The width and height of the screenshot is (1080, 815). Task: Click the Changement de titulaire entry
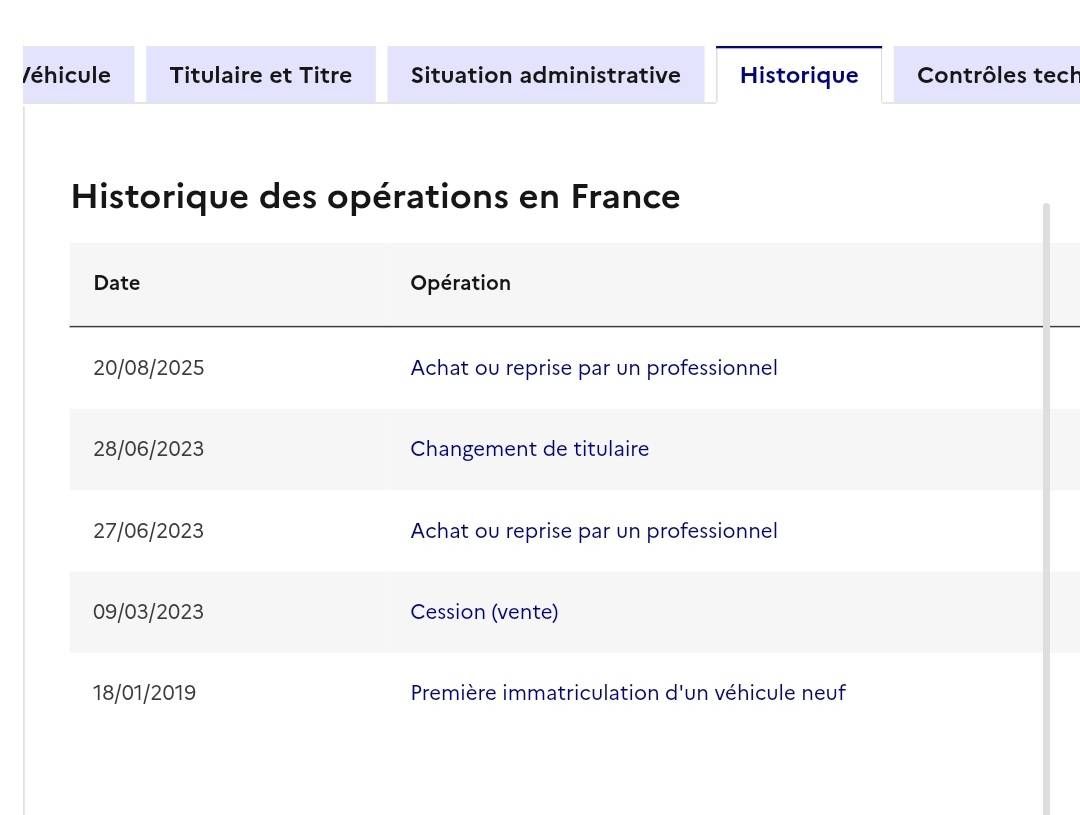coord(530,448)
